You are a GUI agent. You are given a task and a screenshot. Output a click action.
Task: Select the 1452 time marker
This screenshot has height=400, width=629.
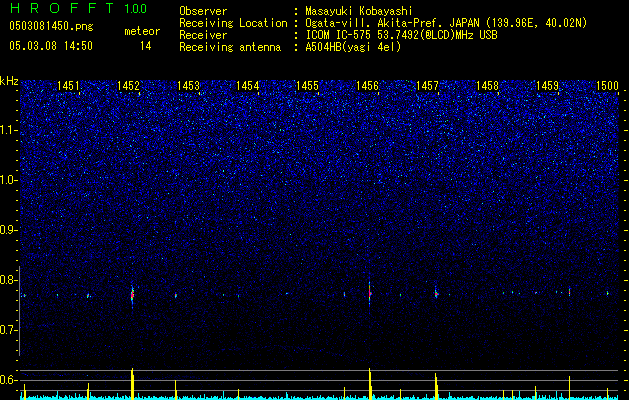[x=128, y=85]
